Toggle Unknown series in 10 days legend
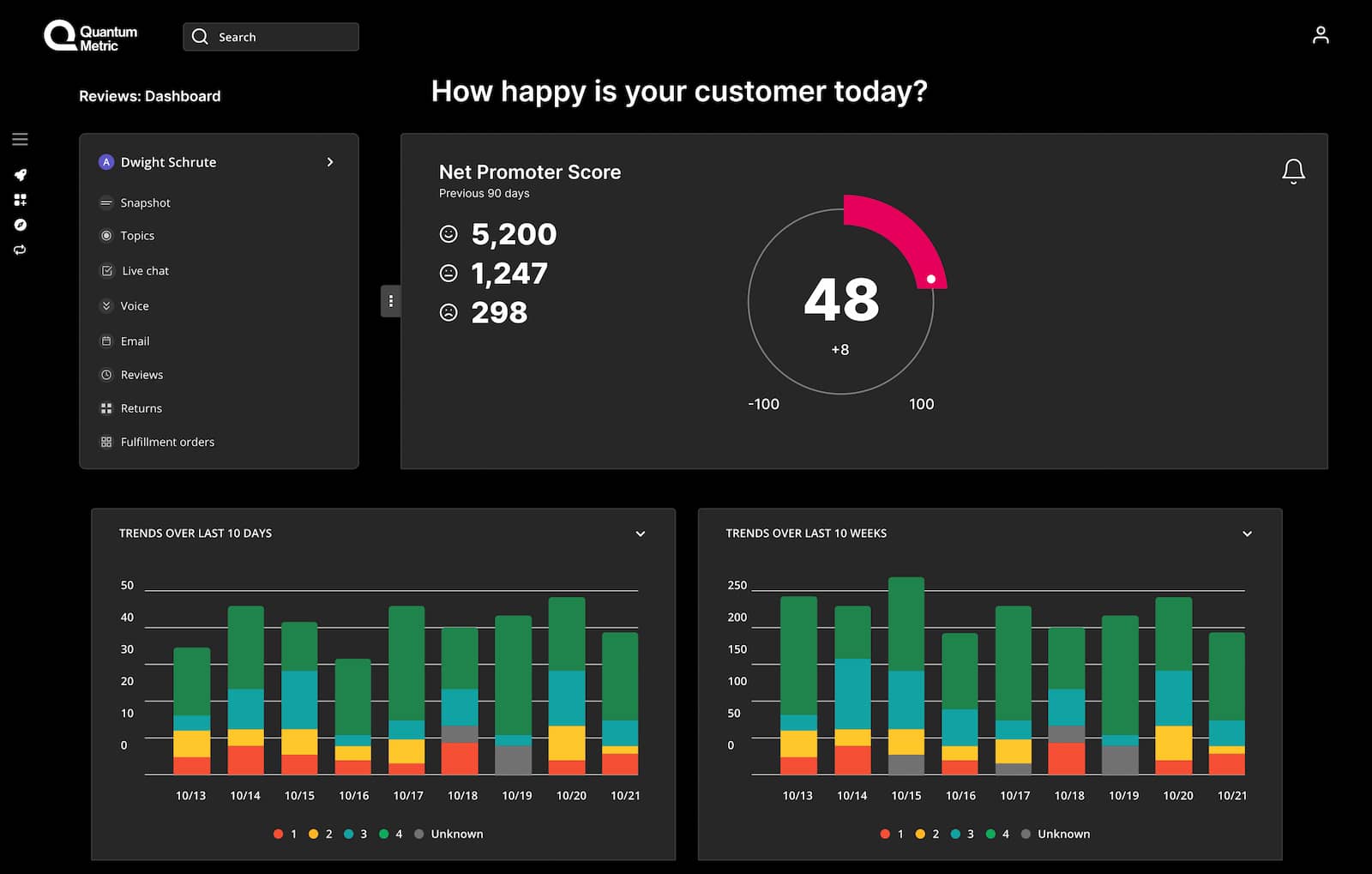The image size is (1372, 874). tap(448, 834)
